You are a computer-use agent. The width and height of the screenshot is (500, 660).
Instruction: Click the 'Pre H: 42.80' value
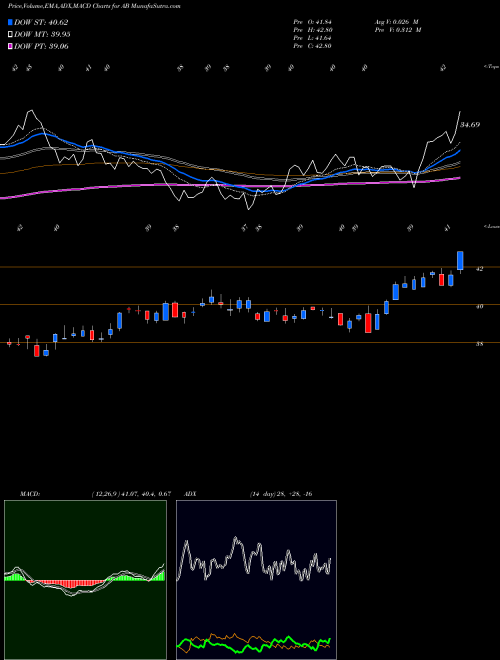pyautogui.click(x=312, y=30)
